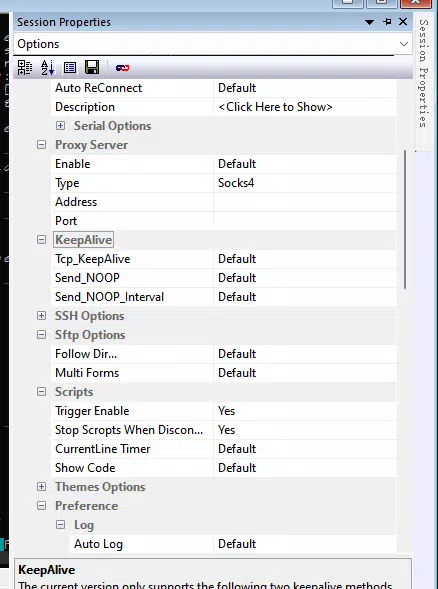
Task: Click the proxy Type Socks4 value
Action: click(x=305, y=183)
